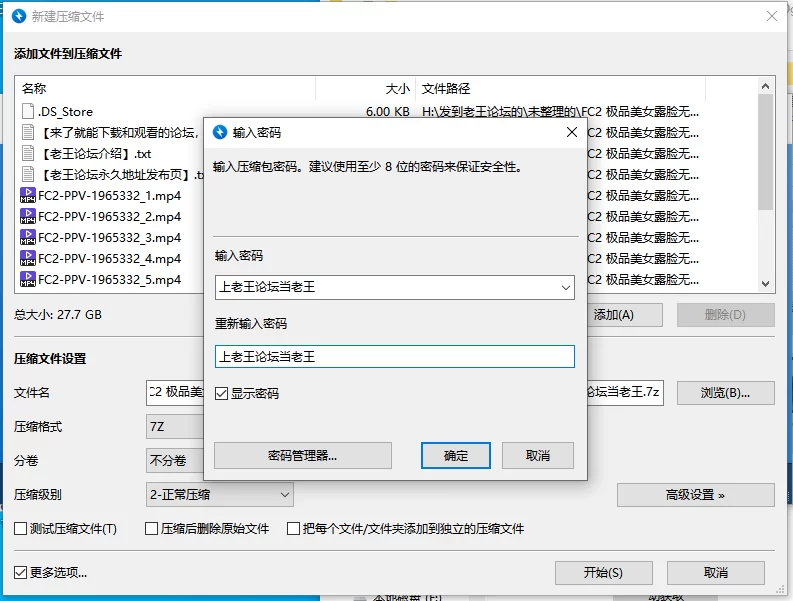Click the 添加(A) button
This screenshot has width=793, height=601.
[625, 315]
